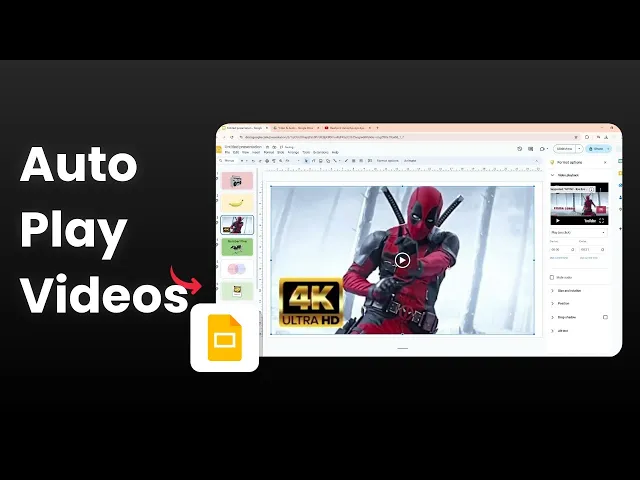The width and height of the screenshot is (640, 480).
Task: Click the Line tool icon
Action: coord(335,161)
